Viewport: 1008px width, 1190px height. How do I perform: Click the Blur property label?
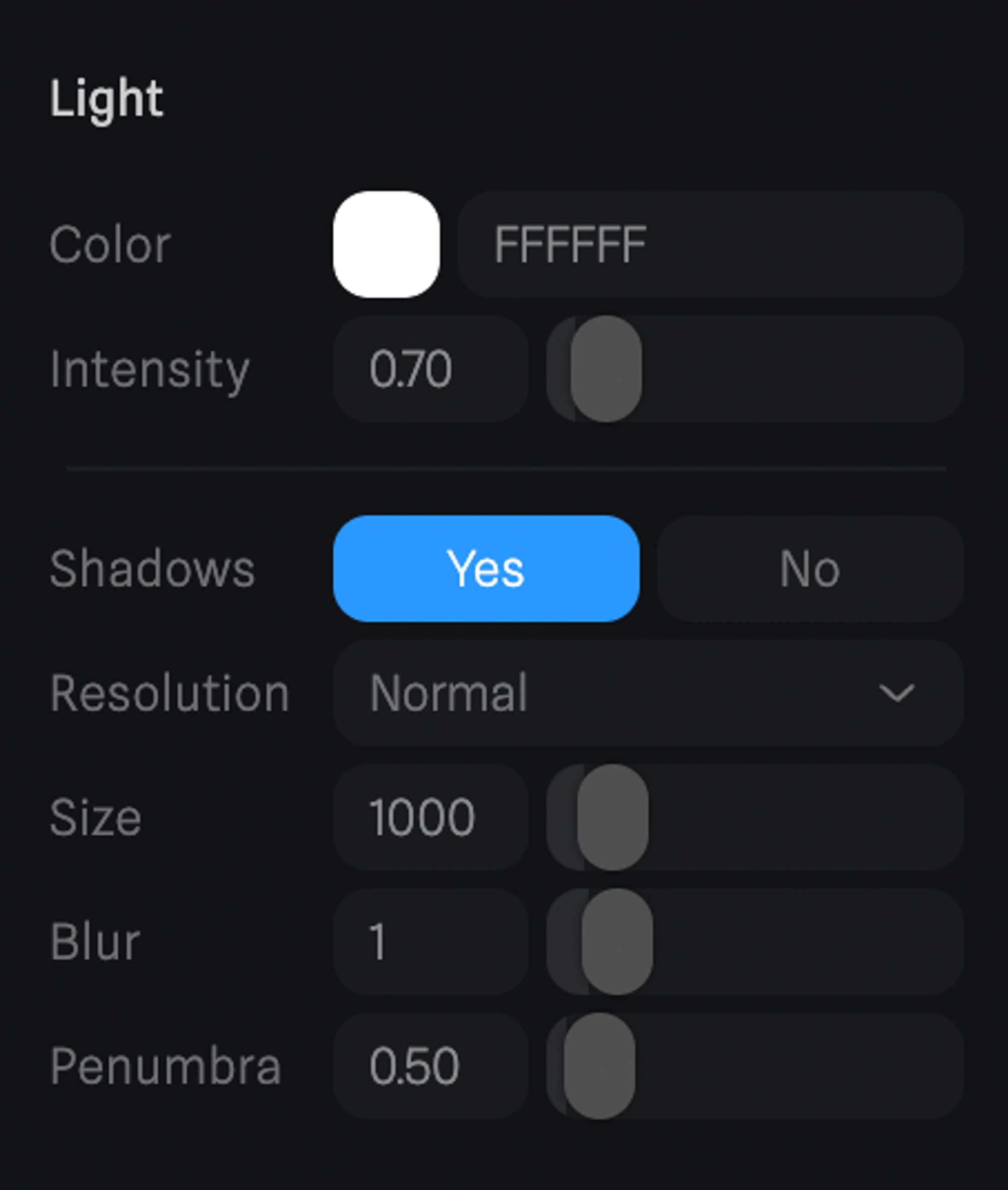click(x=95, y=942)
